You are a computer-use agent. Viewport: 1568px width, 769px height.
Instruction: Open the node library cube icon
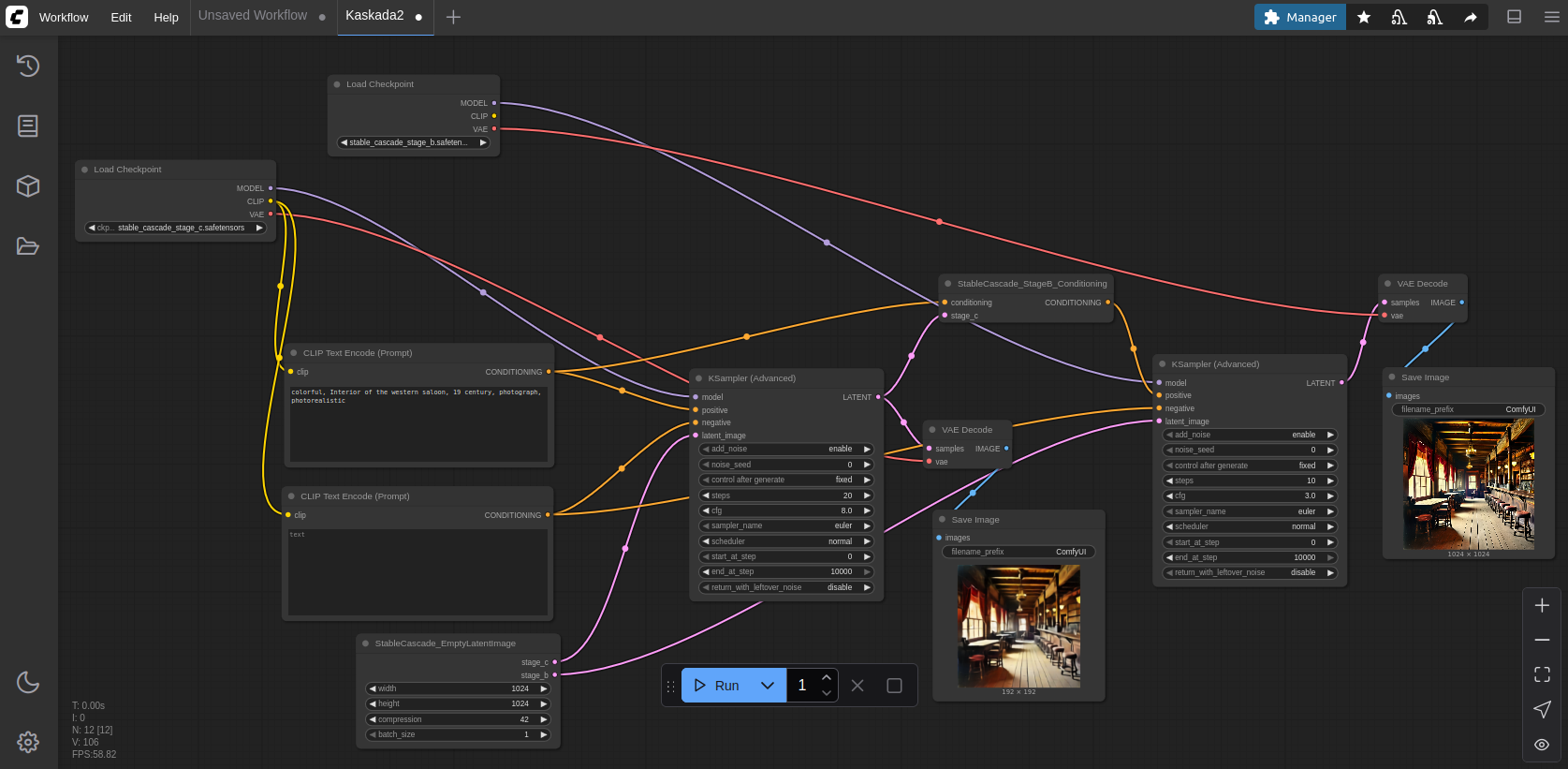click(x=28, y=185)
